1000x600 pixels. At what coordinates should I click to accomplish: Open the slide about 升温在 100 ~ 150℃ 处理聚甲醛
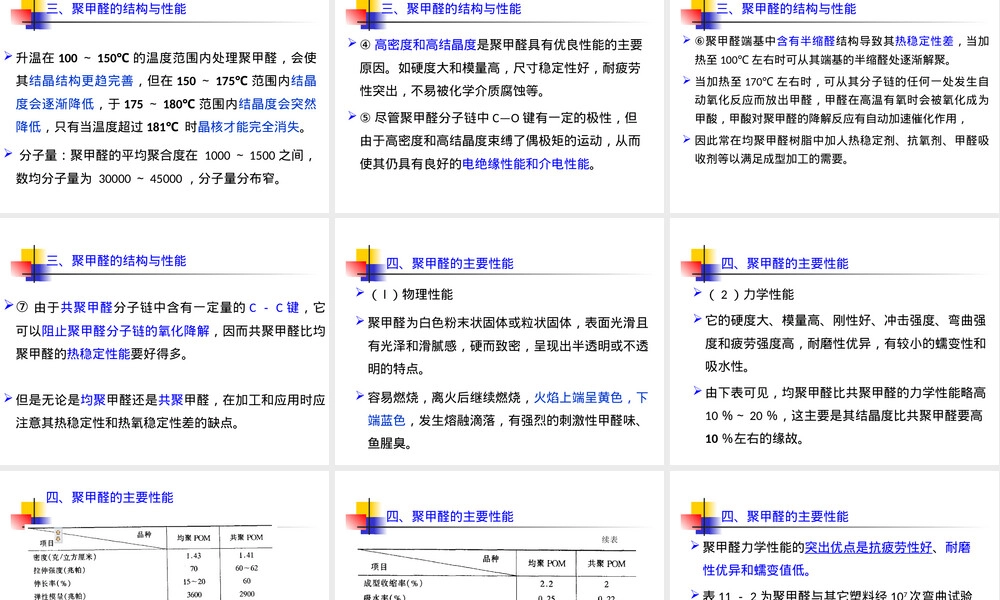click(164, 106)
